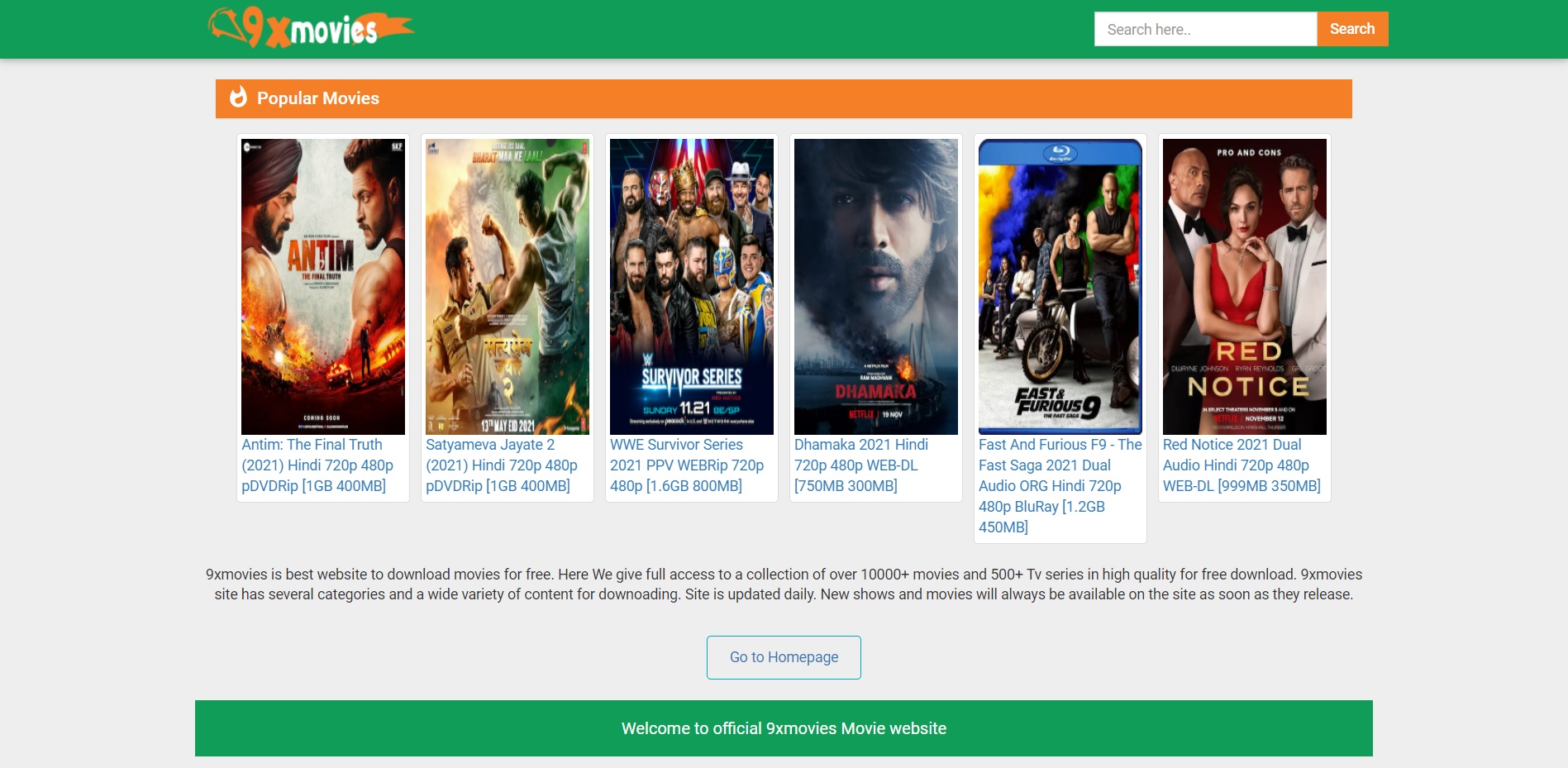Choose the Red Notice poster image

[x=1245, y=286]
